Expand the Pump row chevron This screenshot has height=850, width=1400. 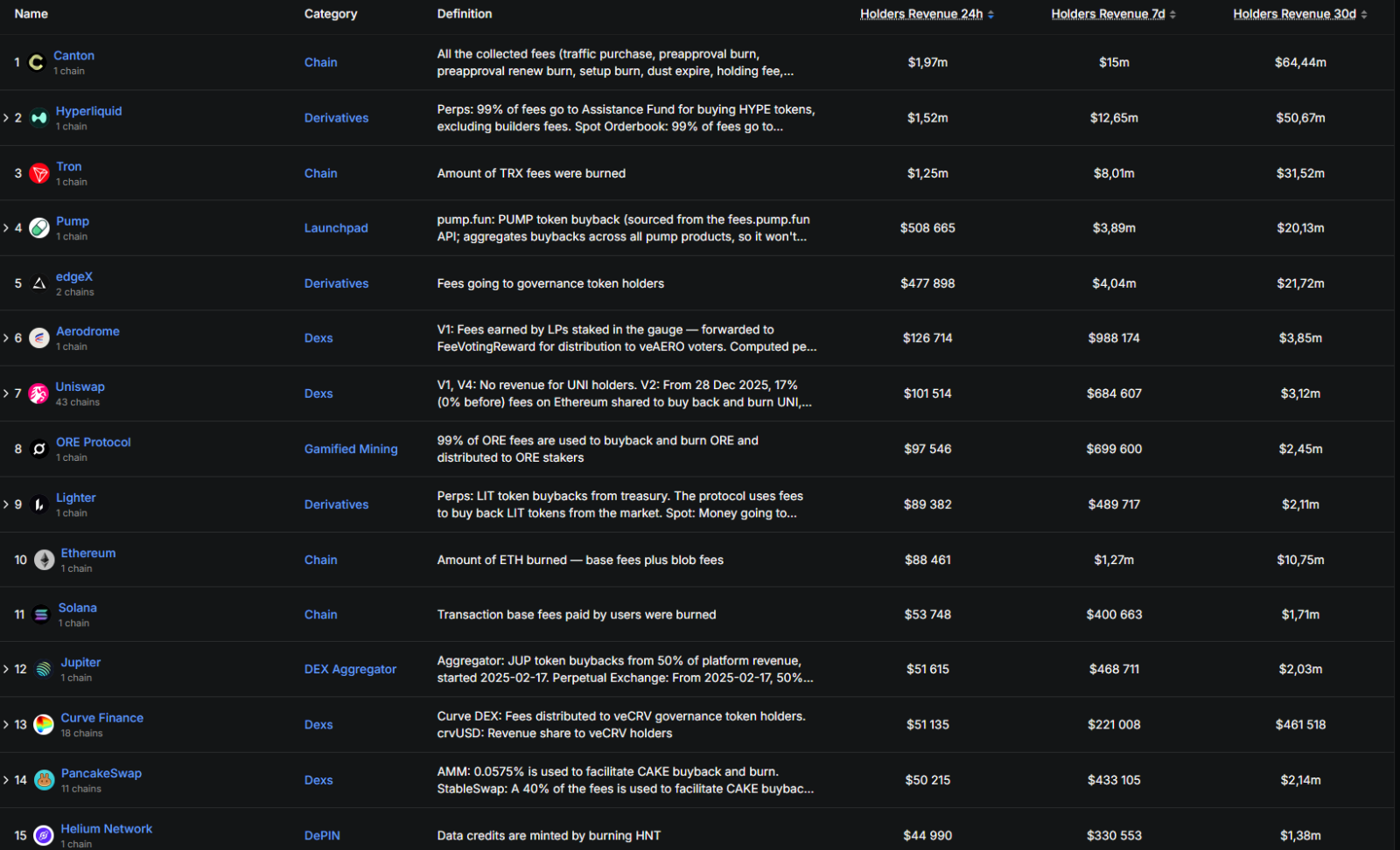pos(6,228)
